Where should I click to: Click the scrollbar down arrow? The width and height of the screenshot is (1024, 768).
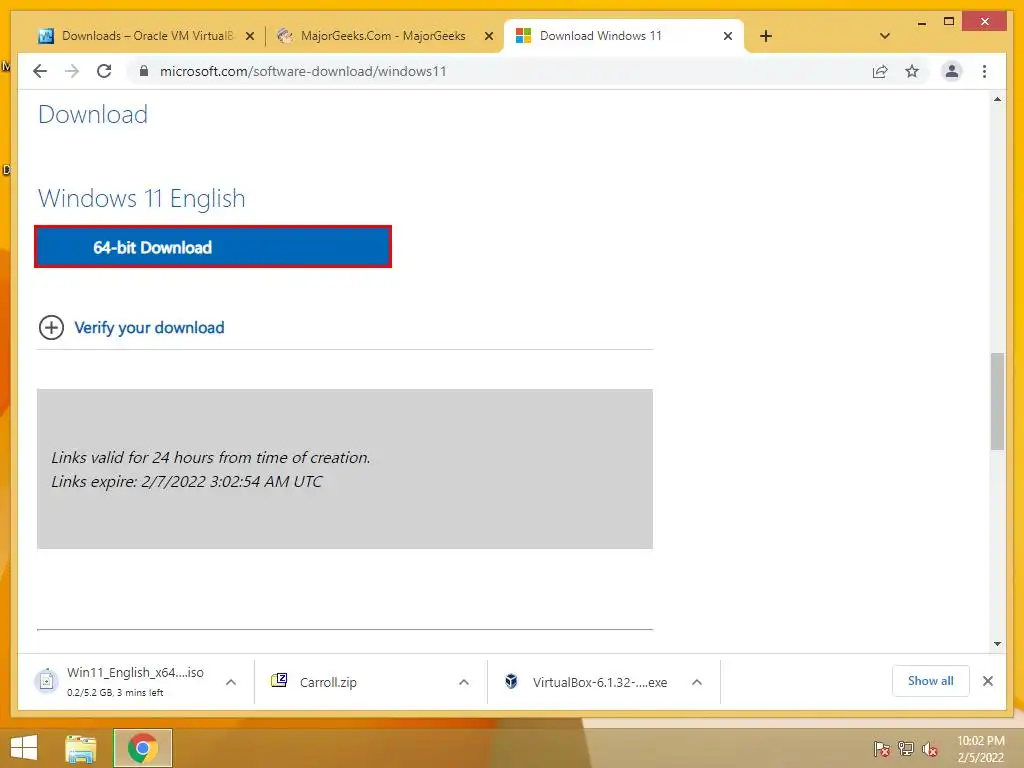(x=997, y=644)
